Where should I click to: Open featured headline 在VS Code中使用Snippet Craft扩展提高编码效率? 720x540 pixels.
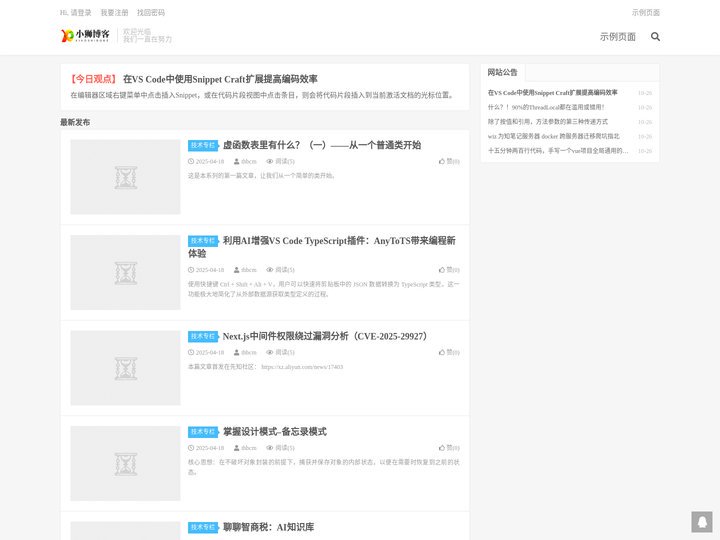point(220,79)
